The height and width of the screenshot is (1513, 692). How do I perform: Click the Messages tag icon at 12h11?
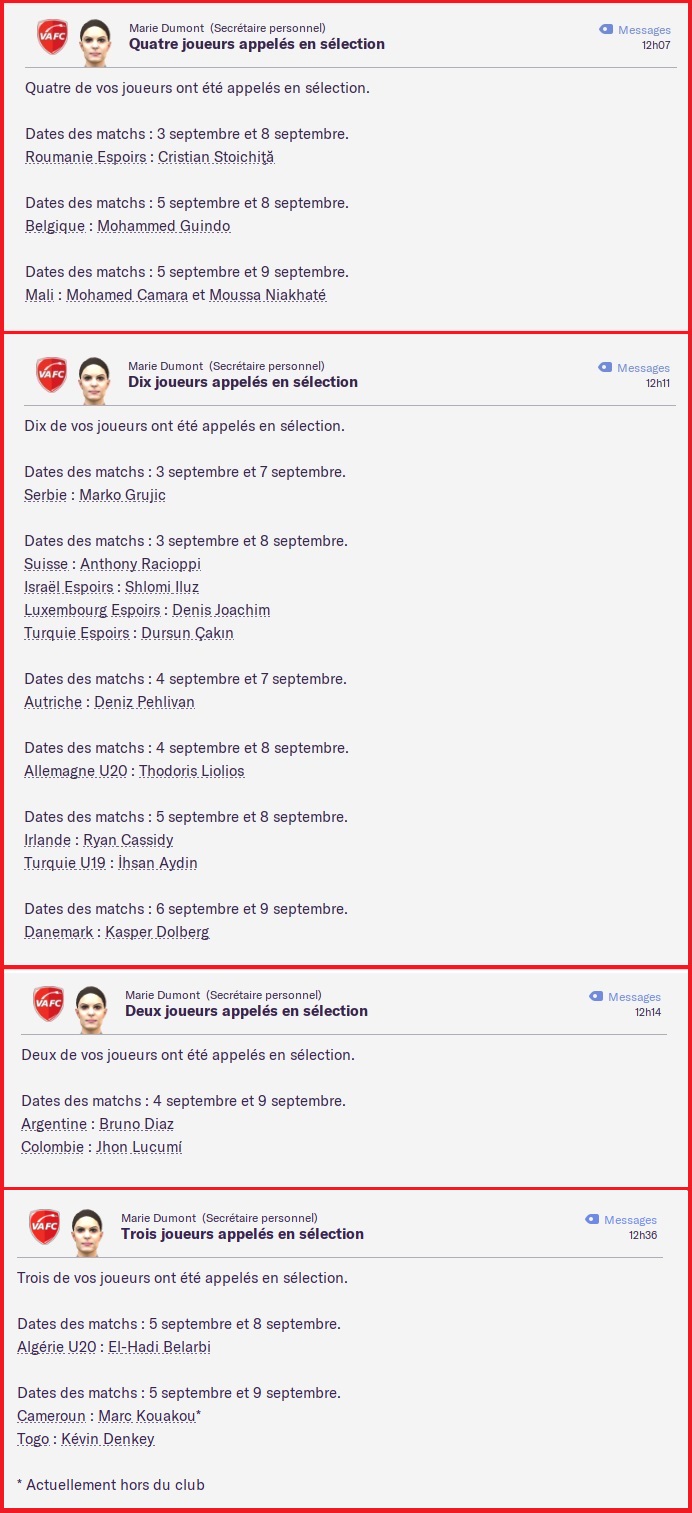(605, 368)
